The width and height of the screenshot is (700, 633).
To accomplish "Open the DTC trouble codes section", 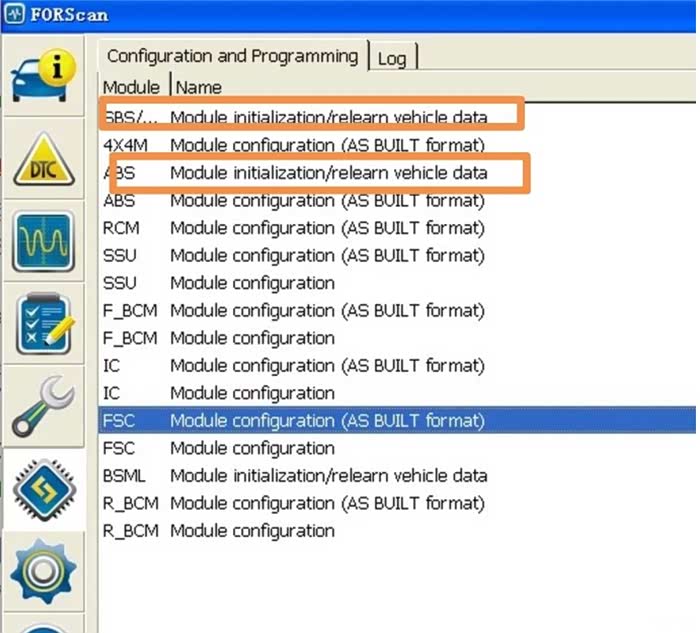I will (44, 158).
